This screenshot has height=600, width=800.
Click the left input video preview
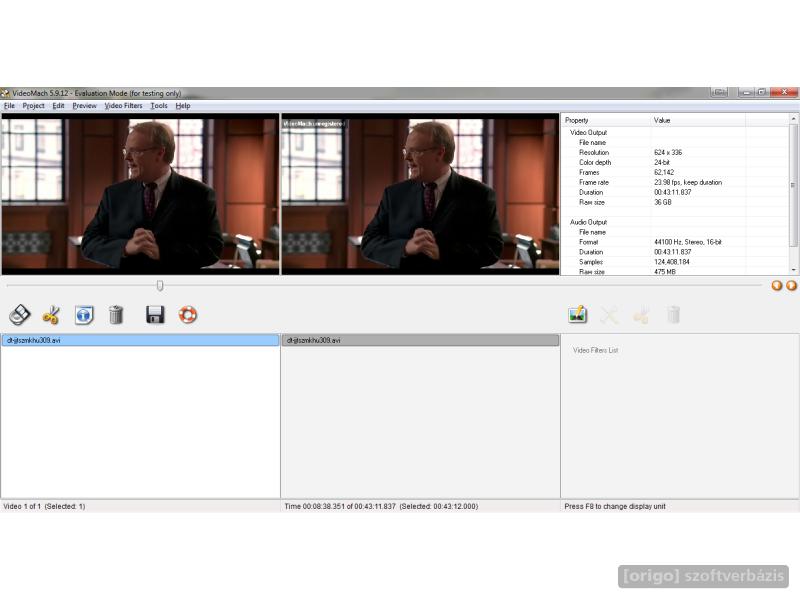point(140,194)
